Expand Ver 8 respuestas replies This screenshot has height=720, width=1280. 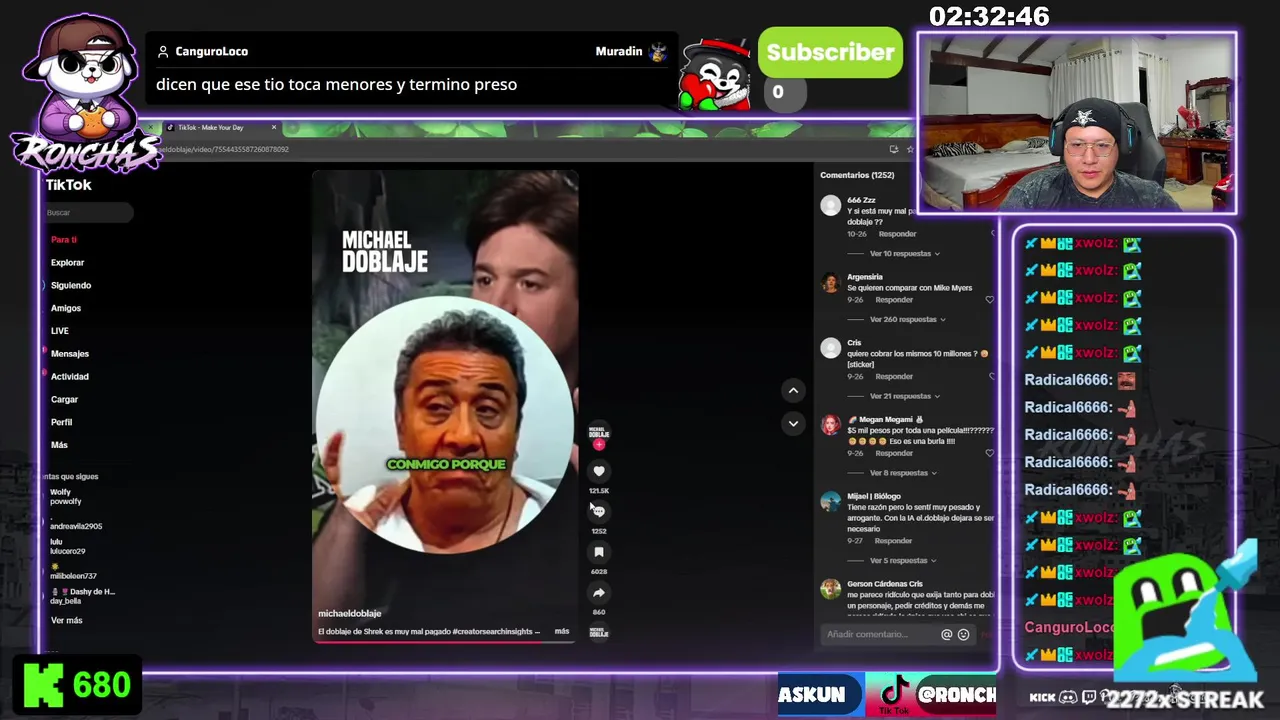point(903,473)
